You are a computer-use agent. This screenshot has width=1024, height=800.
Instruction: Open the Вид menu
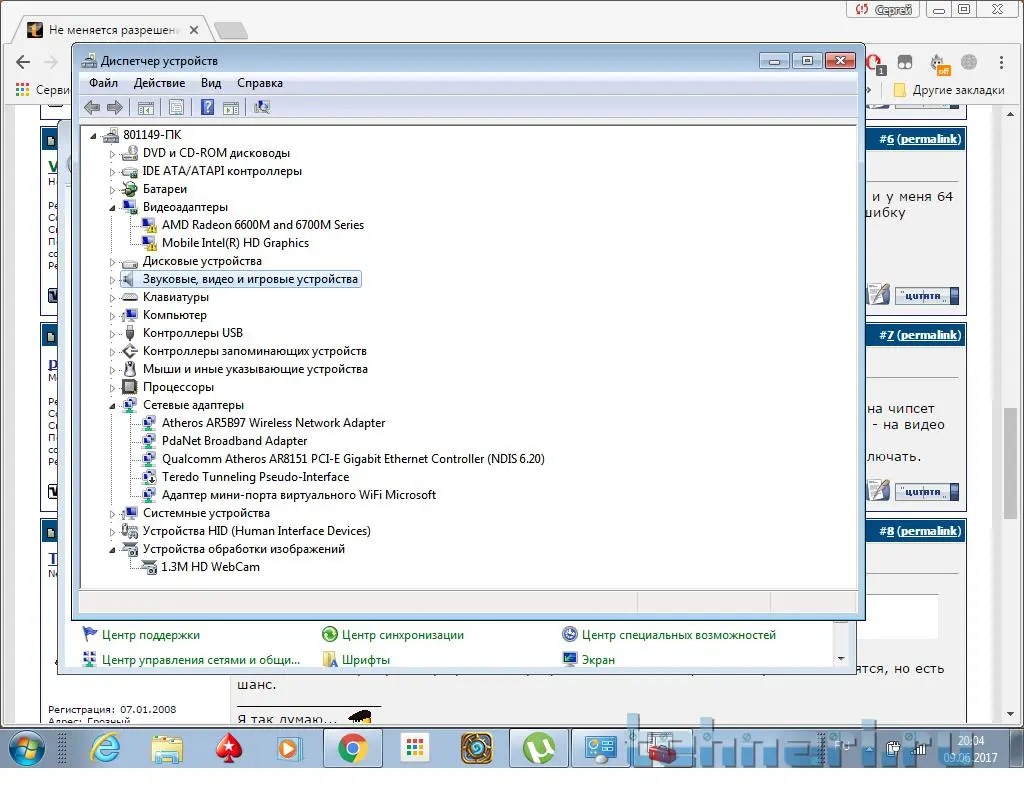click(x=211, y=83)
